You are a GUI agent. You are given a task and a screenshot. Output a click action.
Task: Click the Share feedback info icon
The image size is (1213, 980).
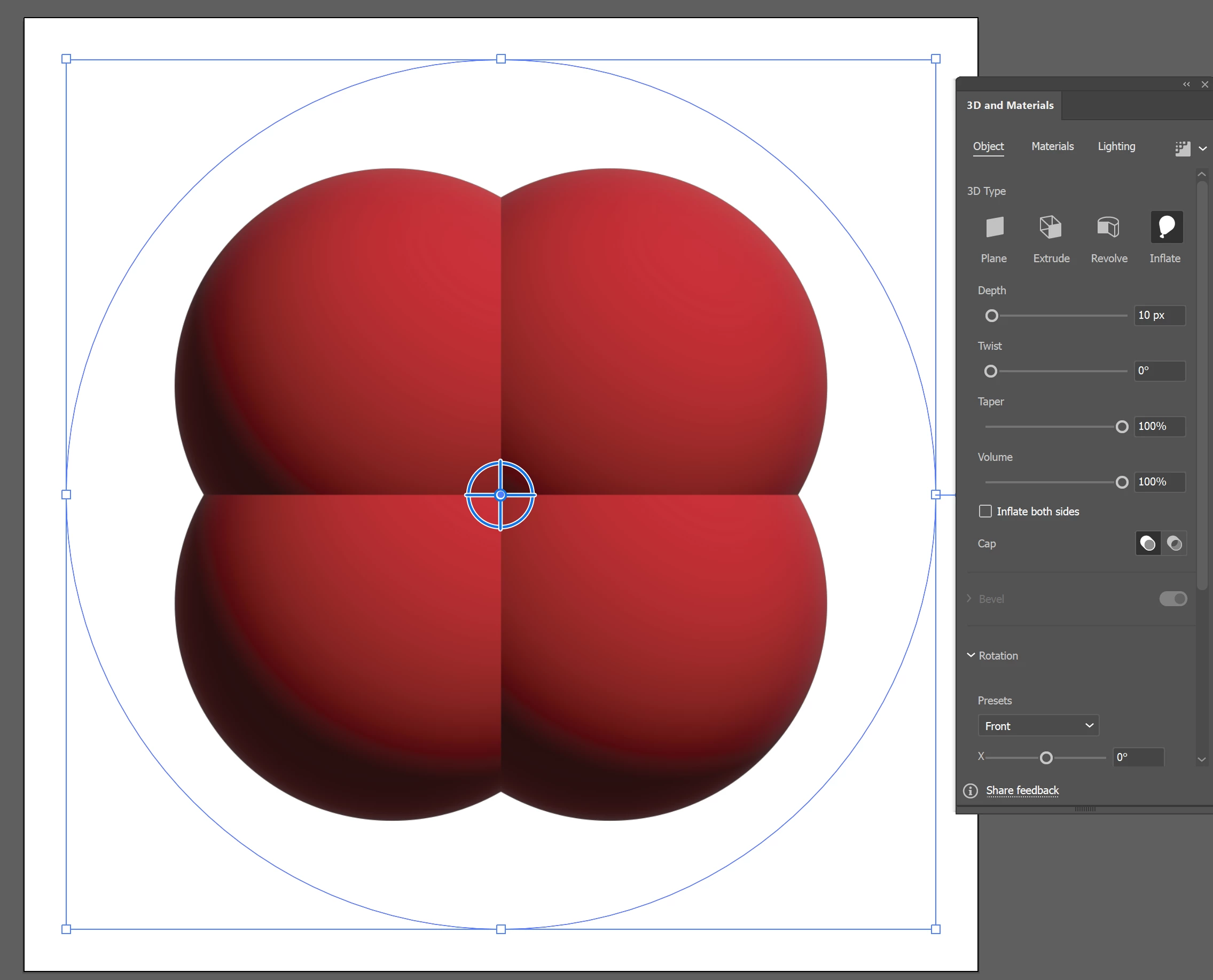971,791
